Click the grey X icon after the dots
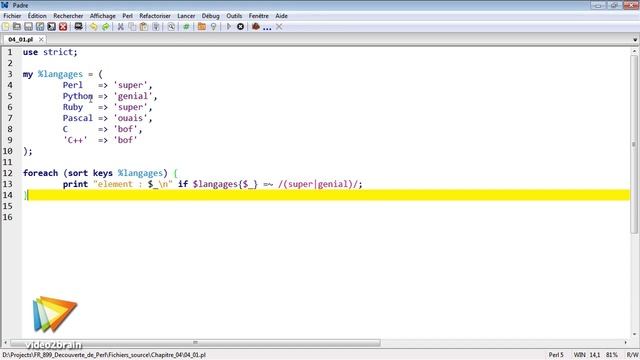 click(279, 27)
